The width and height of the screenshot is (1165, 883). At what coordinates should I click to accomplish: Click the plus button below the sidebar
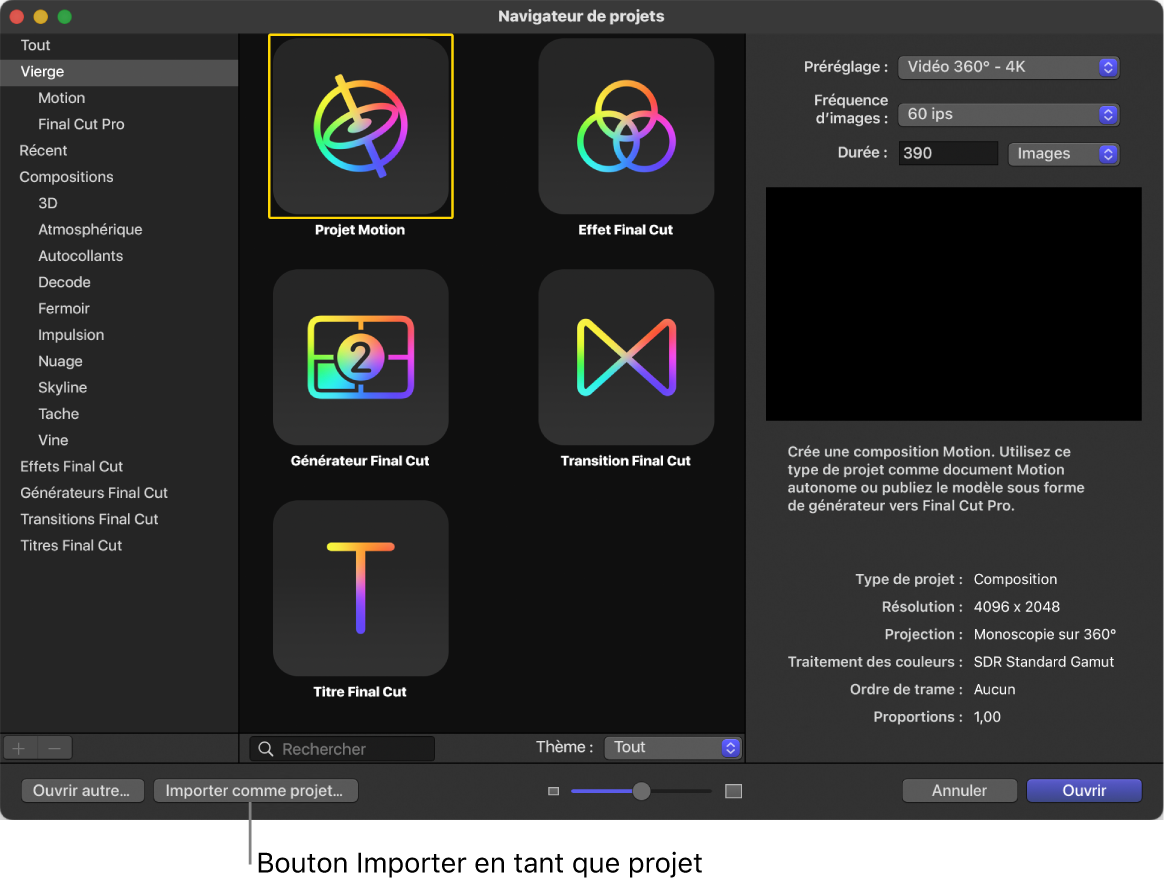click(19, 748)
